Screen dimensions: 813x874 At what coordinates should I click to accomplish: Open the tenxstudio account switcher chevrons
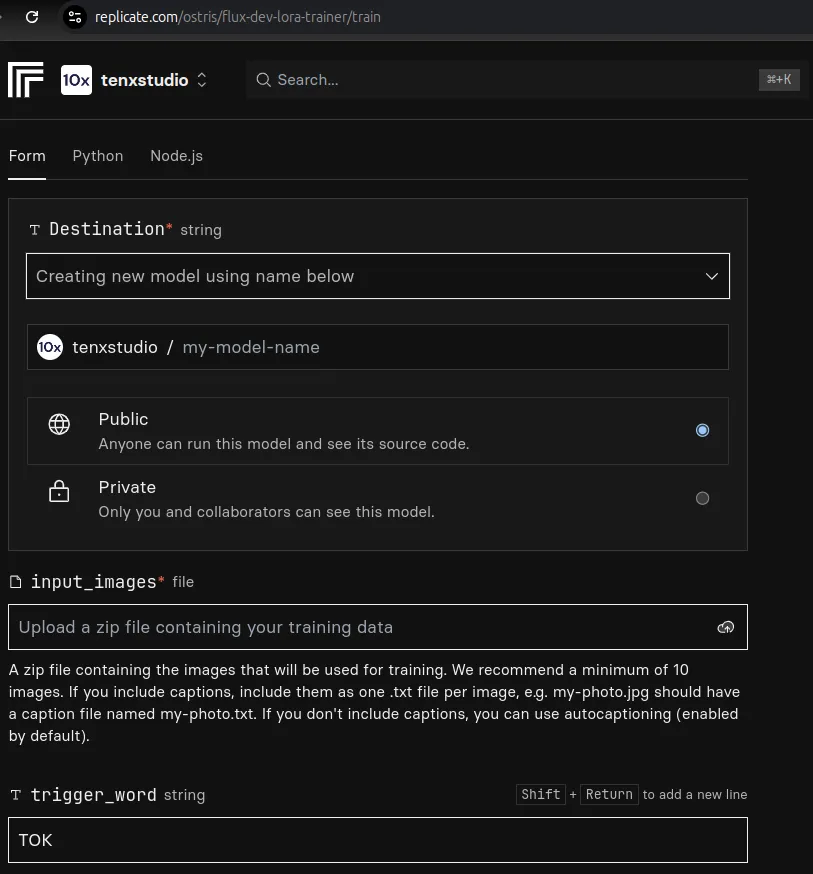202,80
